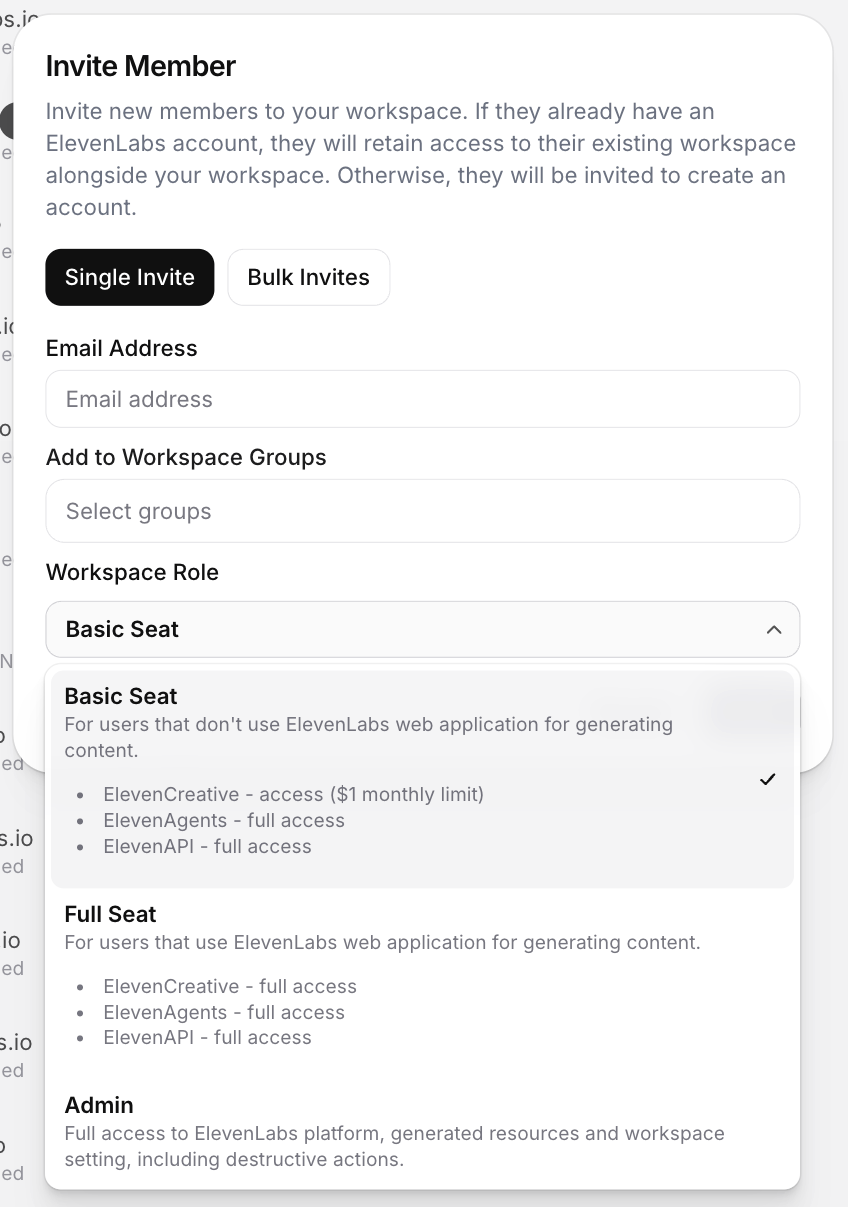The height and width of the screenshot is (1207, 848).
Task: Click the Email address input field
Action: point(422,399)
